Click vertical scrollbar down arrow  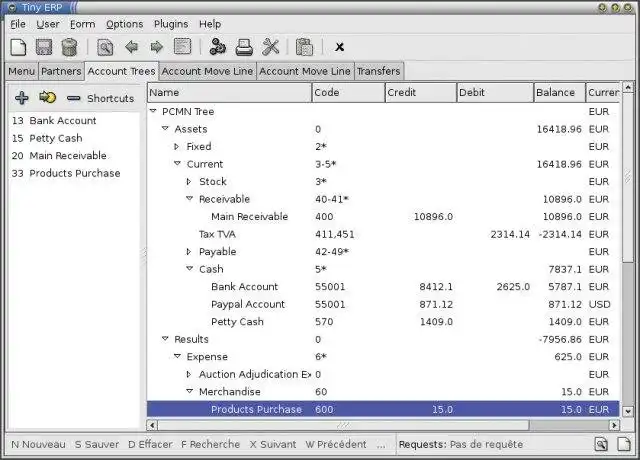pos(628,411)
